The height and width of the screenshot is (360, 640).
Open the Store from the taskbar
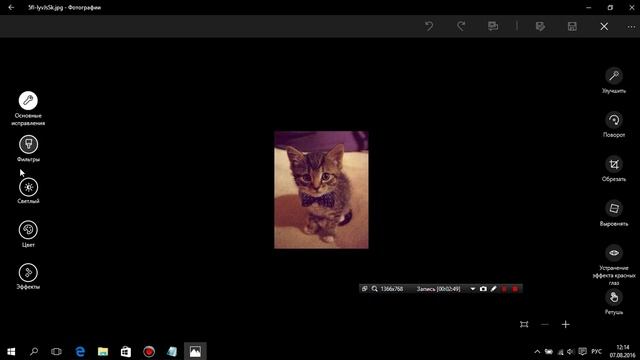[126, 351]
